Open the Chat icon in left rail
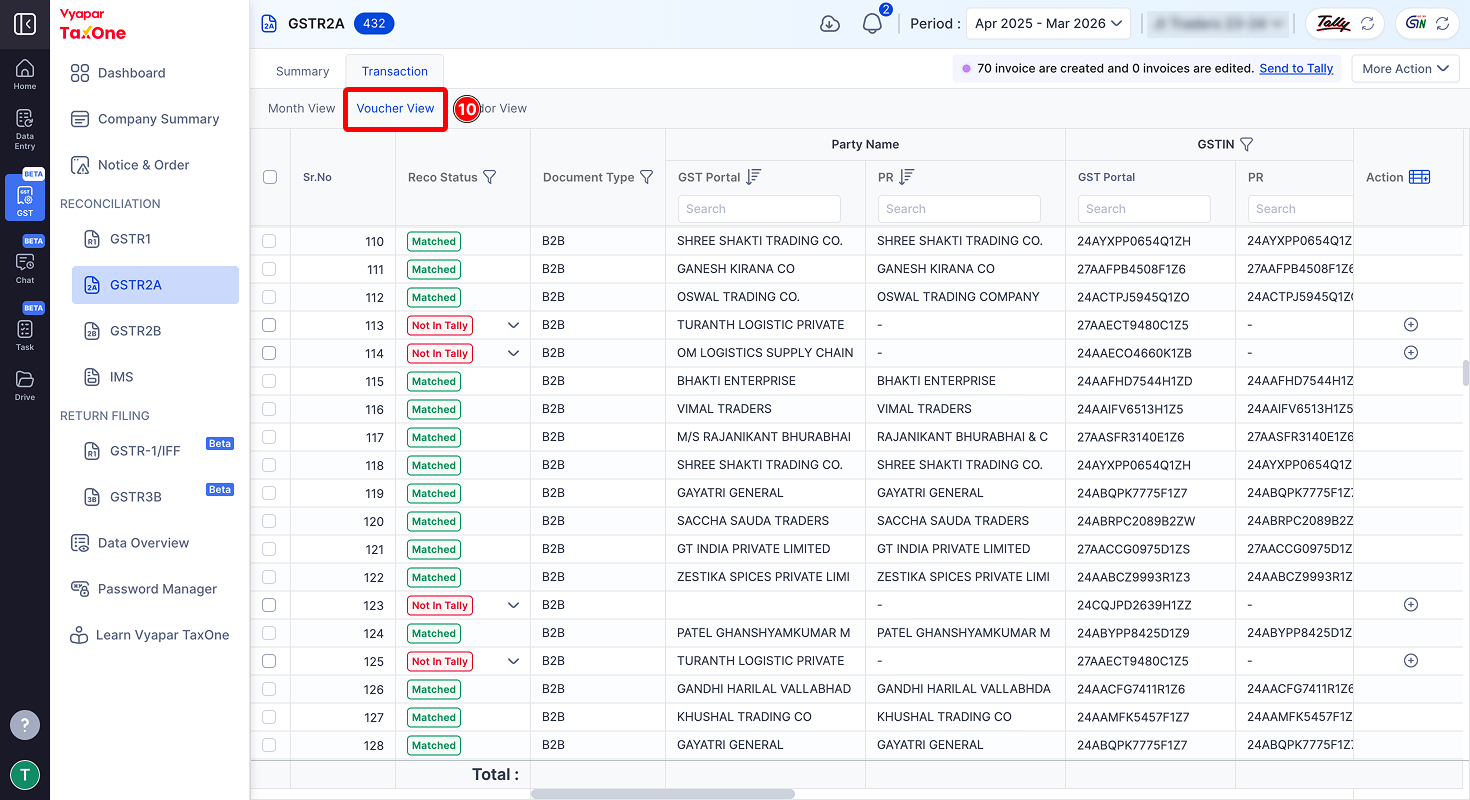Image resolution: width=1470 pixels, height=800 pixels. tap(25, 267)
